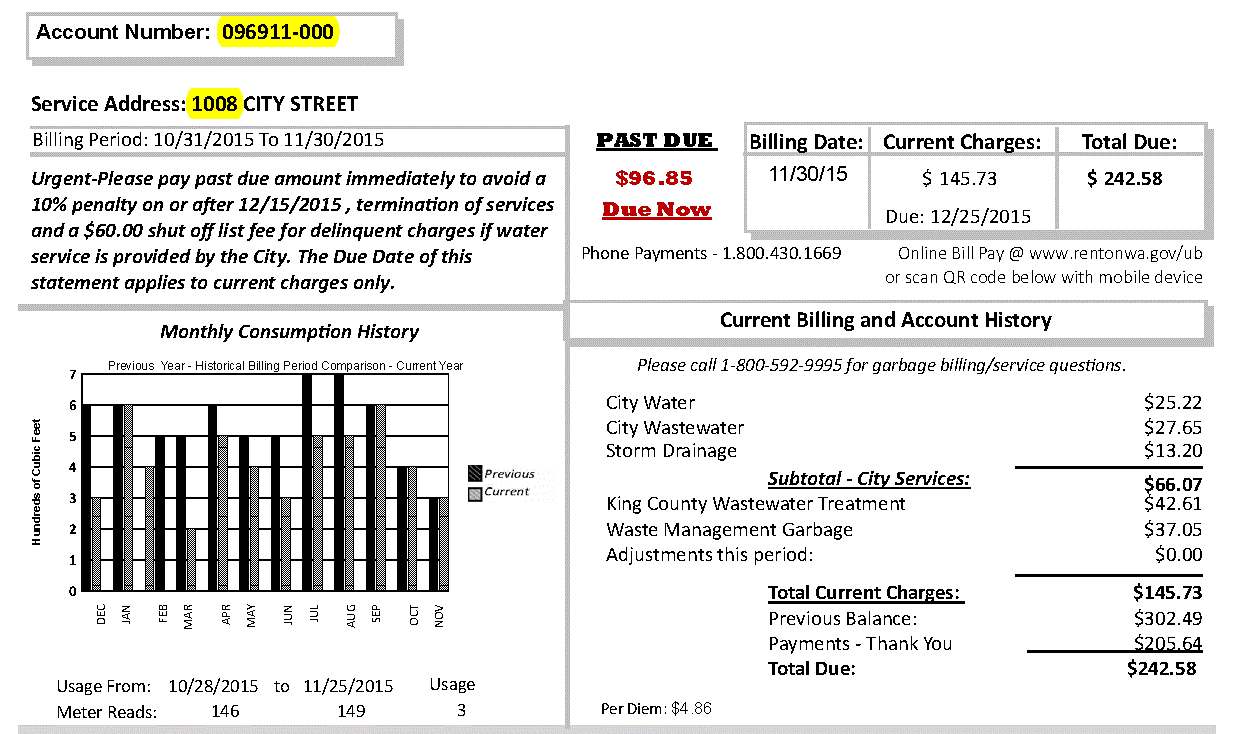Click the garbage billing questions line with 1-800-592-9995
Viewport: 1256px width, 734px height.
pyautogui.click(x=881, y=365)
